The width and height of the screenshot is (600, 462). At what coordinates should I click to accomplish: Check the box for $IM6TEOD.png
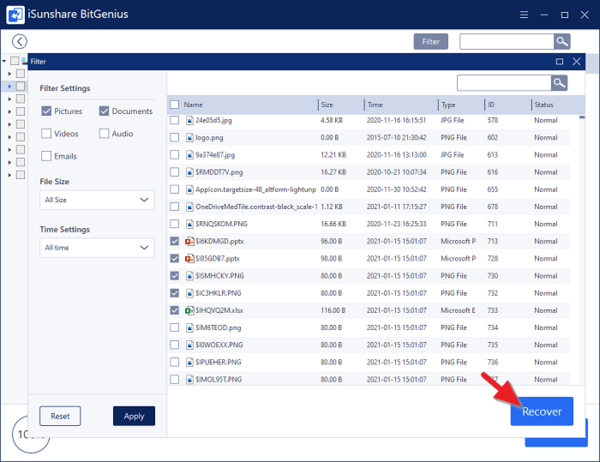(x=174, y=327)
